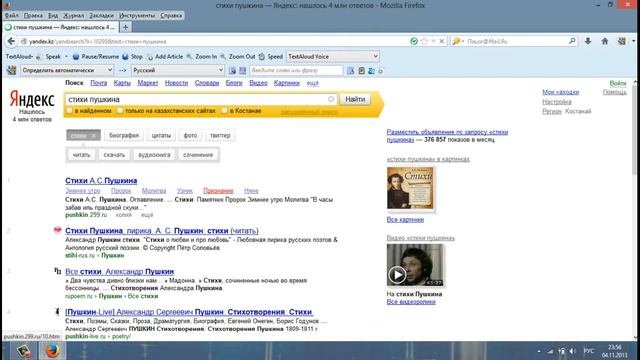Open the Вид menu

53,16
